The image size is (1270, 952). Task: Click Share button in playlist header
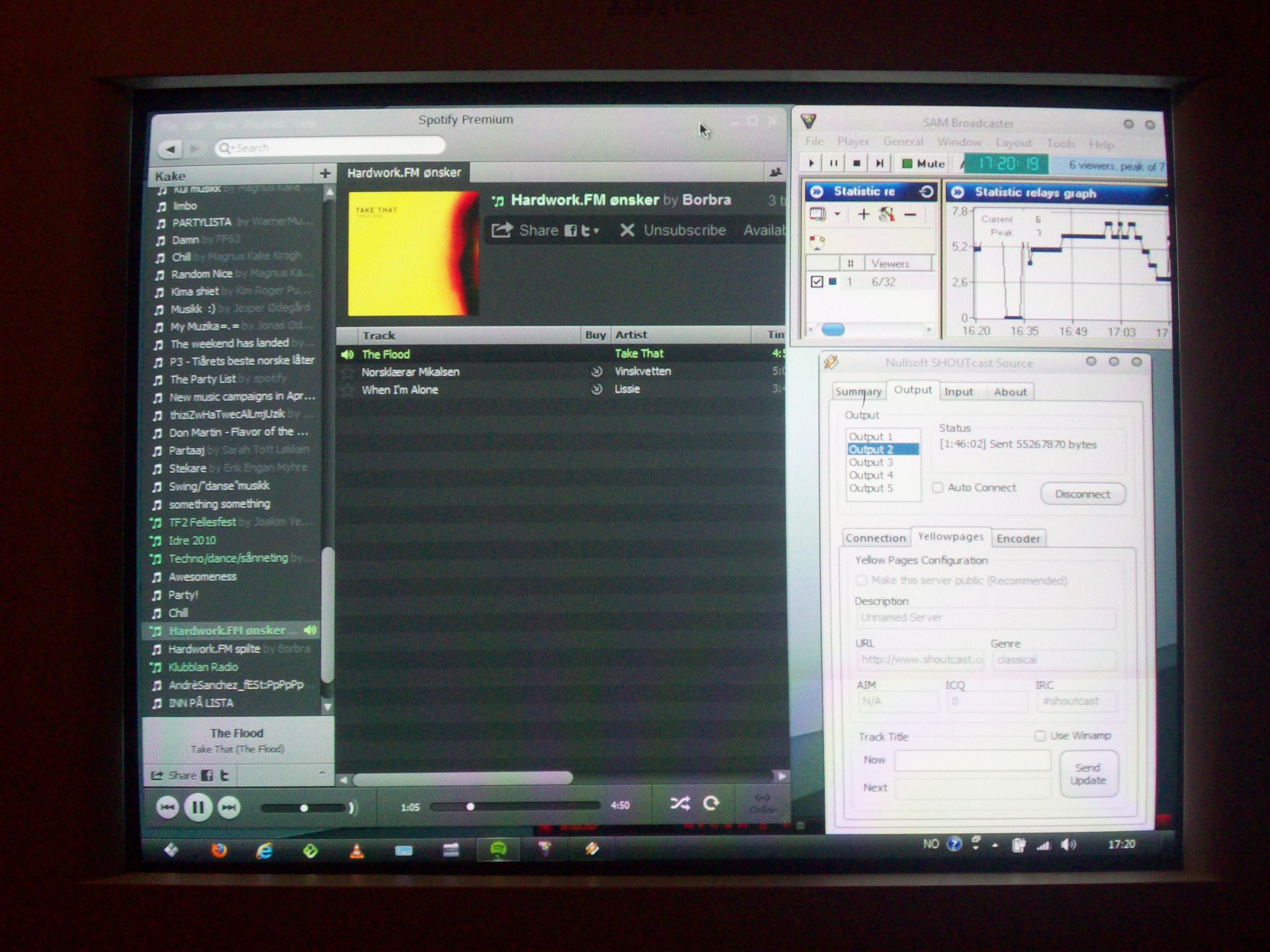tap(525, 231)
